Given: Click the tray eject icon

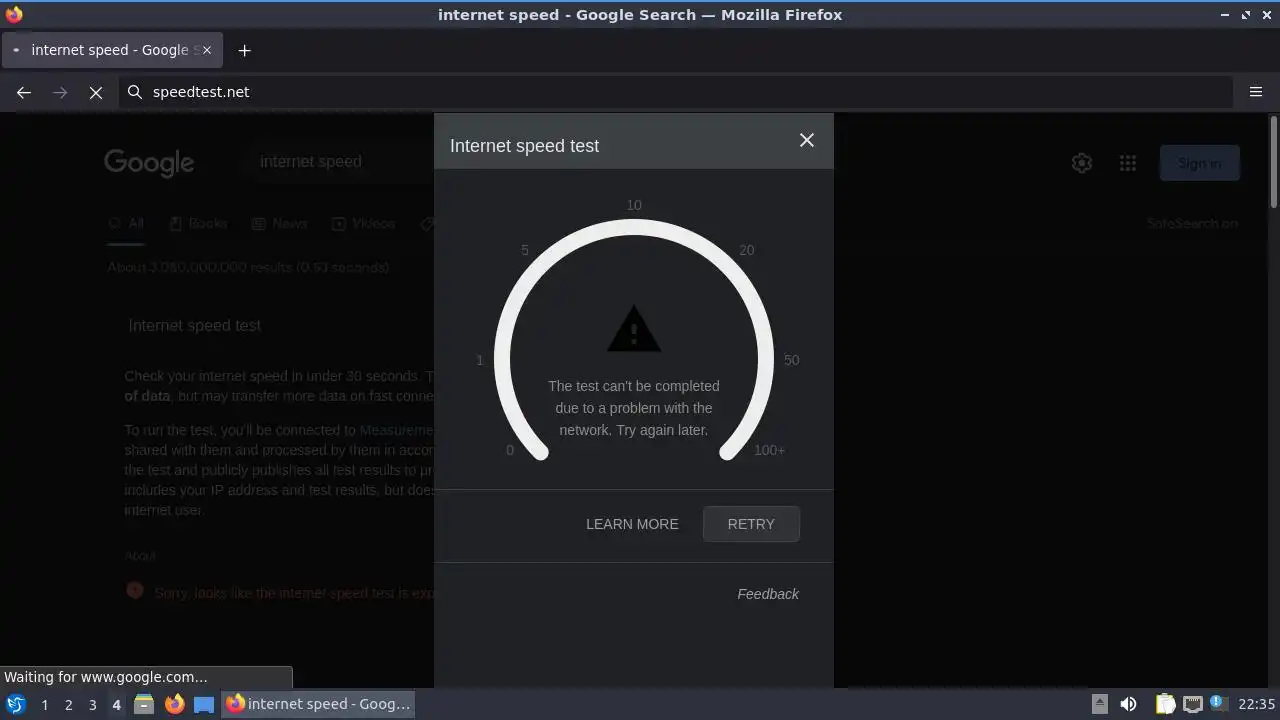Looking at the screenshot, I should tap(1099, 704).
